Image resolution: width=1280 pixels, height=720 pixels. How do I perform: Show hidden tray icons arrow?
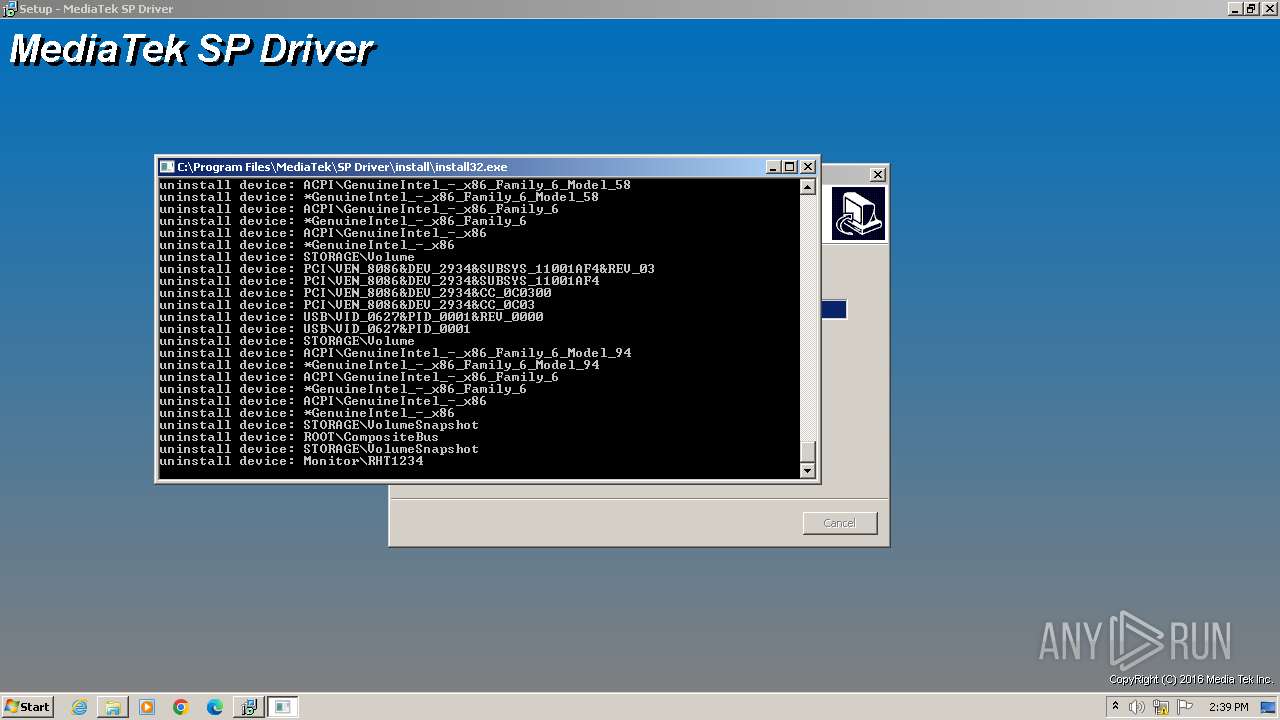click(x=1115, y=707)
